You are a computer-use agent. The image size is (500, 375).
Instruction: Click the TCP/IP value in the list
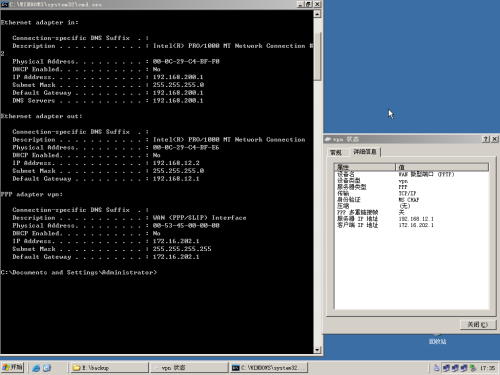(407, 193)
